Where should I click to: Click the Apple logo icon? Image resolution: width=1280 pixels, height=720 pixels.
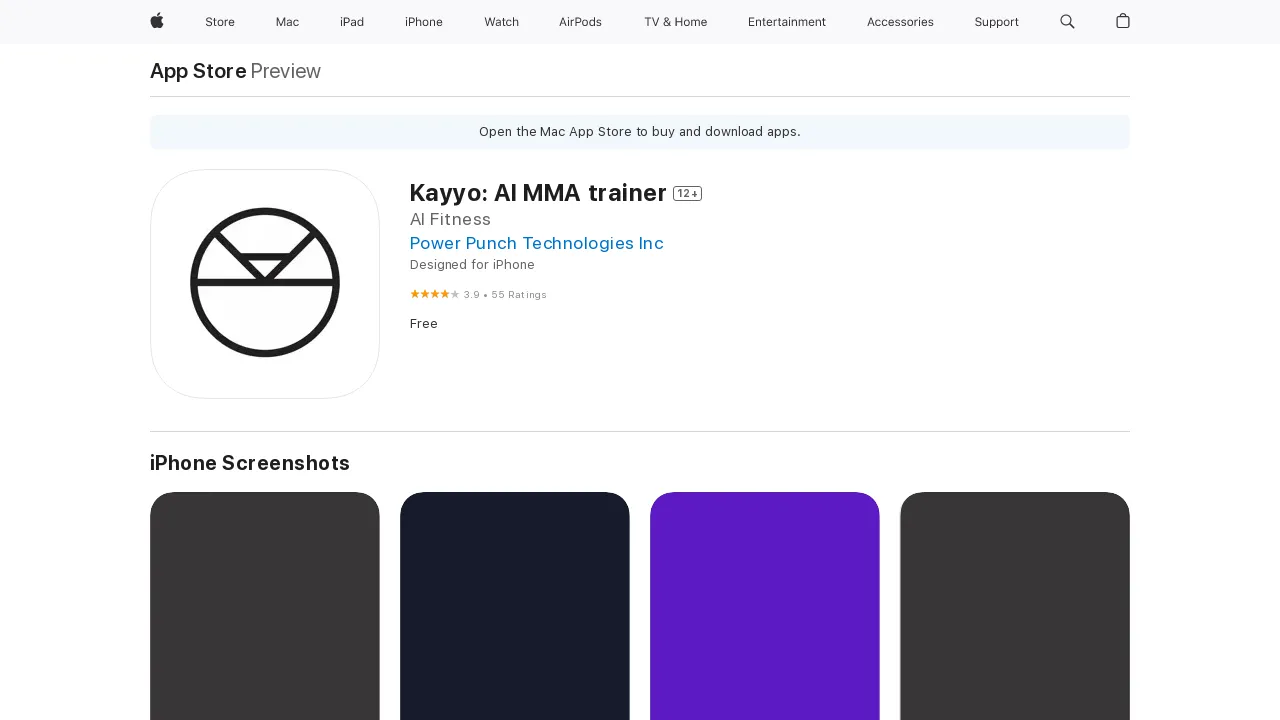(x=157, y=21)
